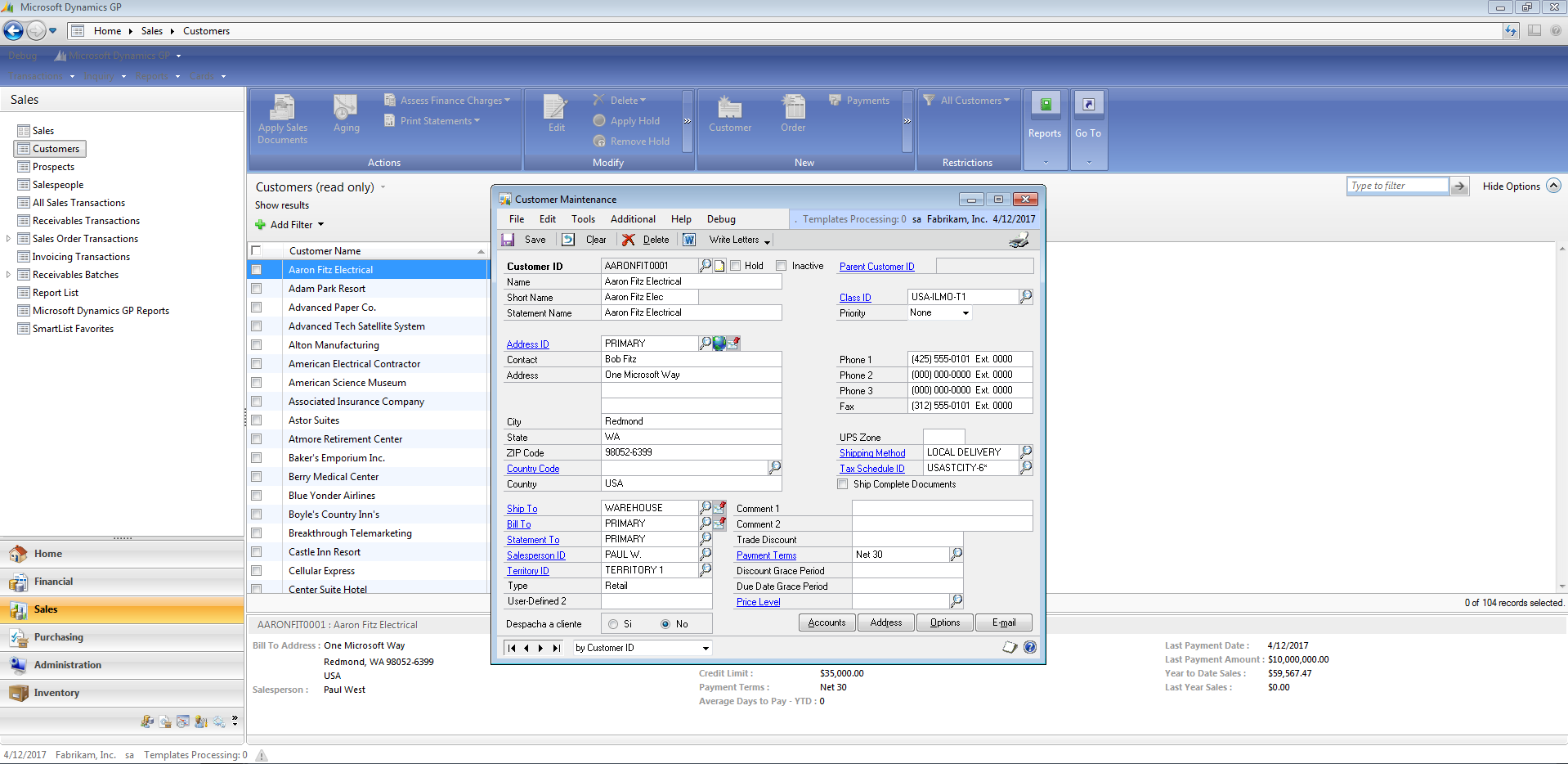Check the box for Astor Suites row

tap(257, 420)
